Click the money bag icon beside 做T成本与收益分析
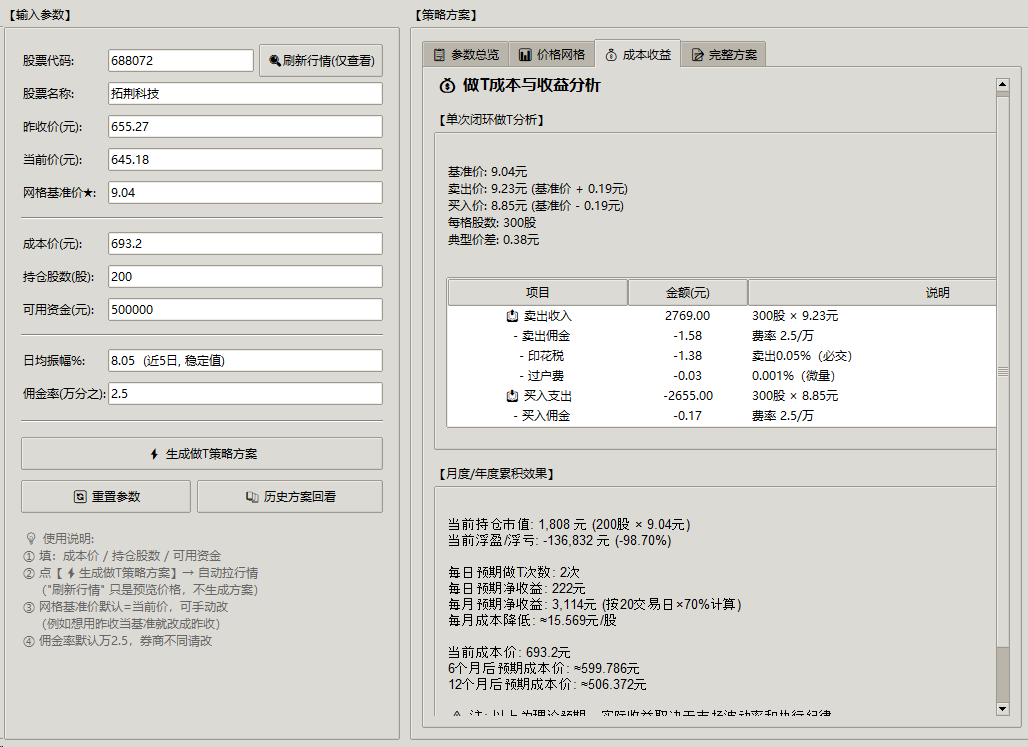The height and width of the screenshot is (747, 1028). click(x=447, y=86)
